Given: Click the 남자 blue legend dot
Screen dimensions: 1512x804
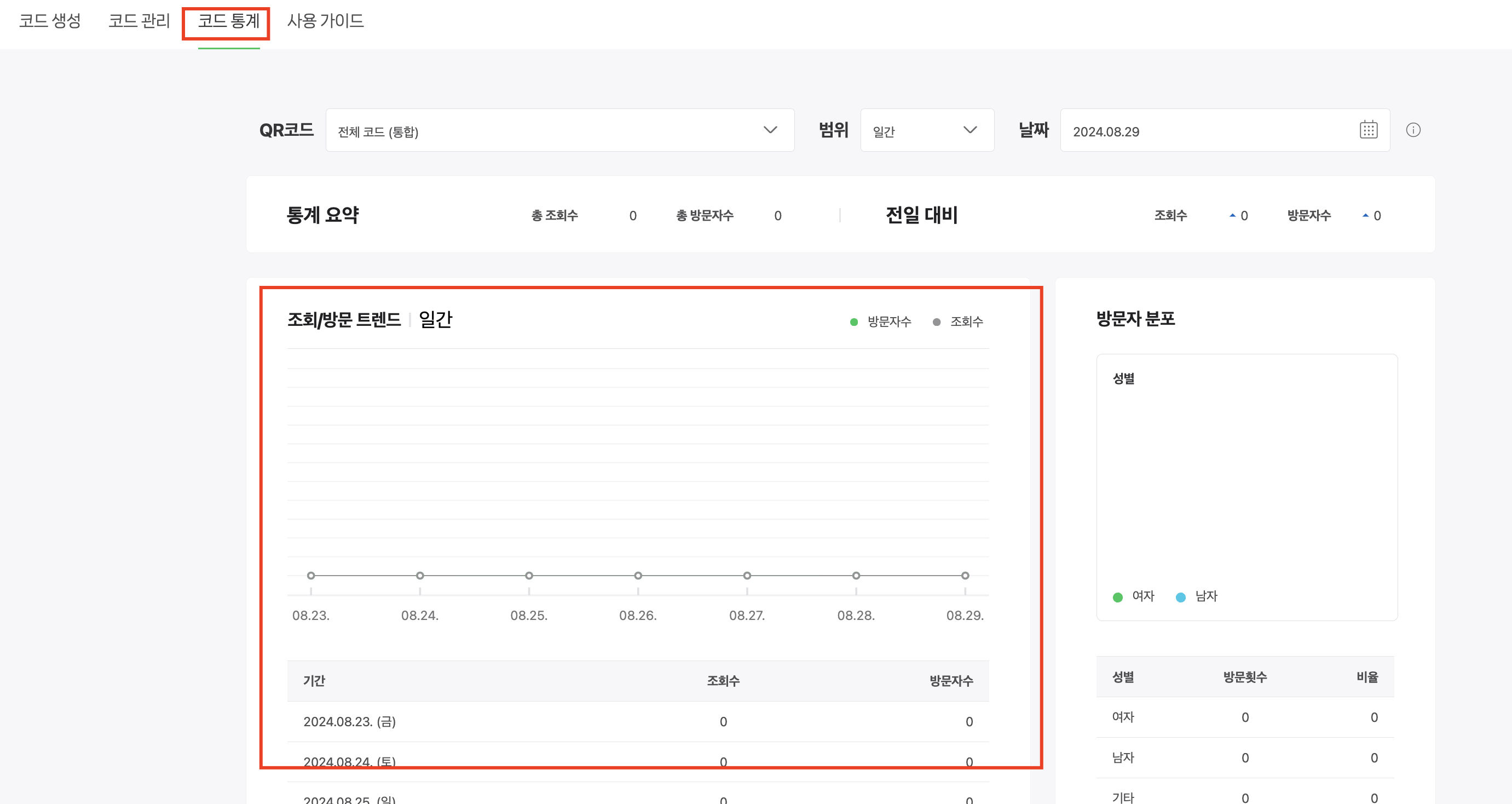Looking at the screenshot, I should (x=1181, y=598).
